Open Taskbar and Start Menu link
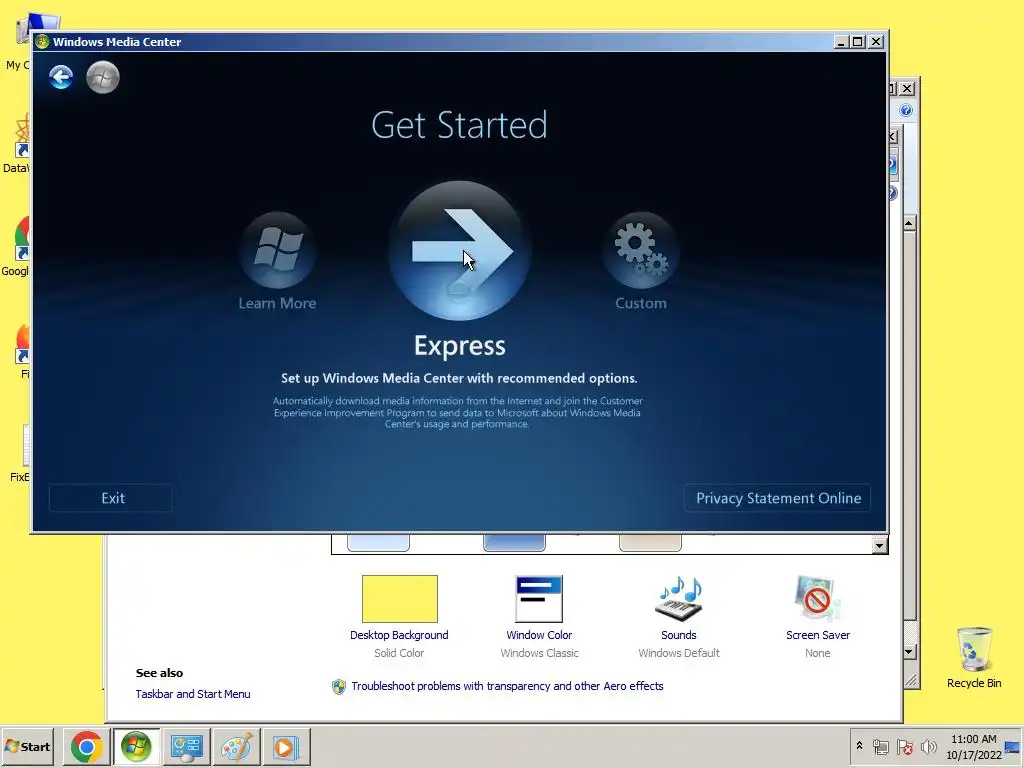 [x=193, y=694]
